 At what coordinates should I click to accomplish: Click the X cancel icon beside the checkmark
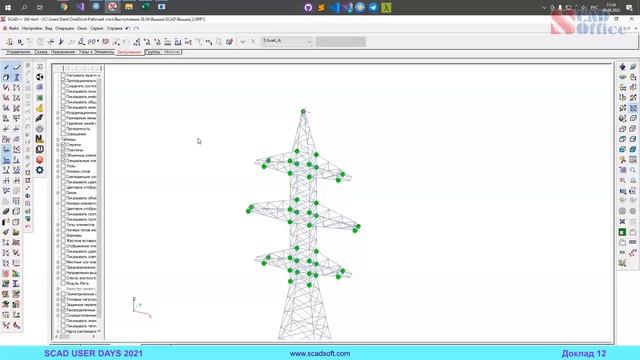tap(253, 42)
